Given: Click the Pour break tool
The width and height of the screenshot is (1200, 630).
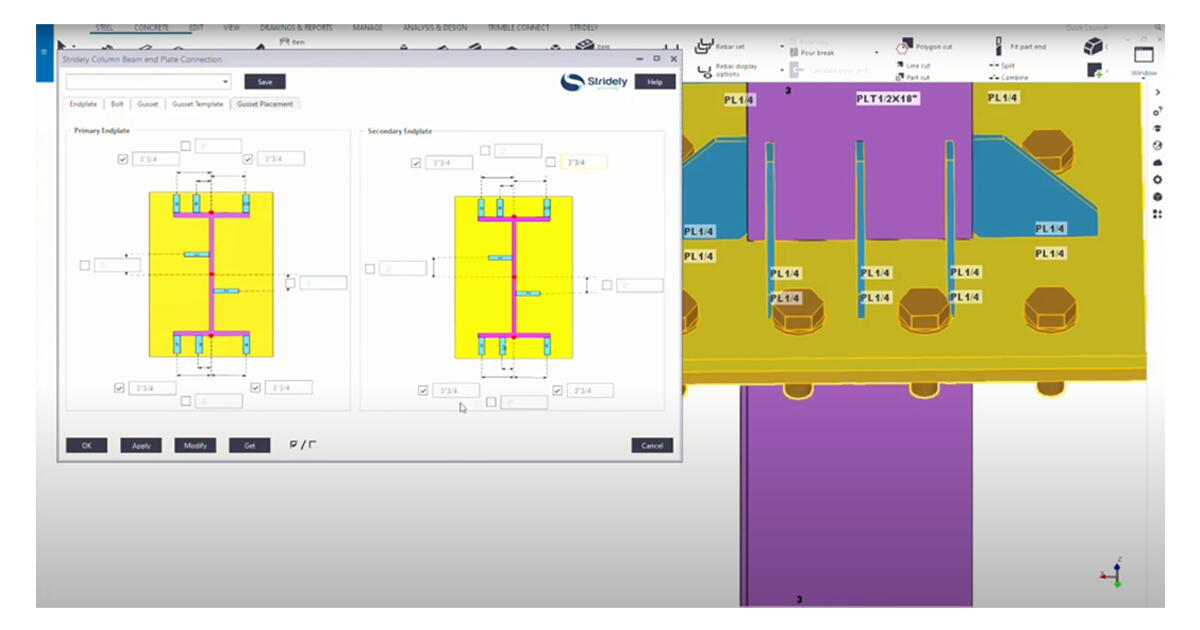Looking at the screenshot, I should 816,52.
